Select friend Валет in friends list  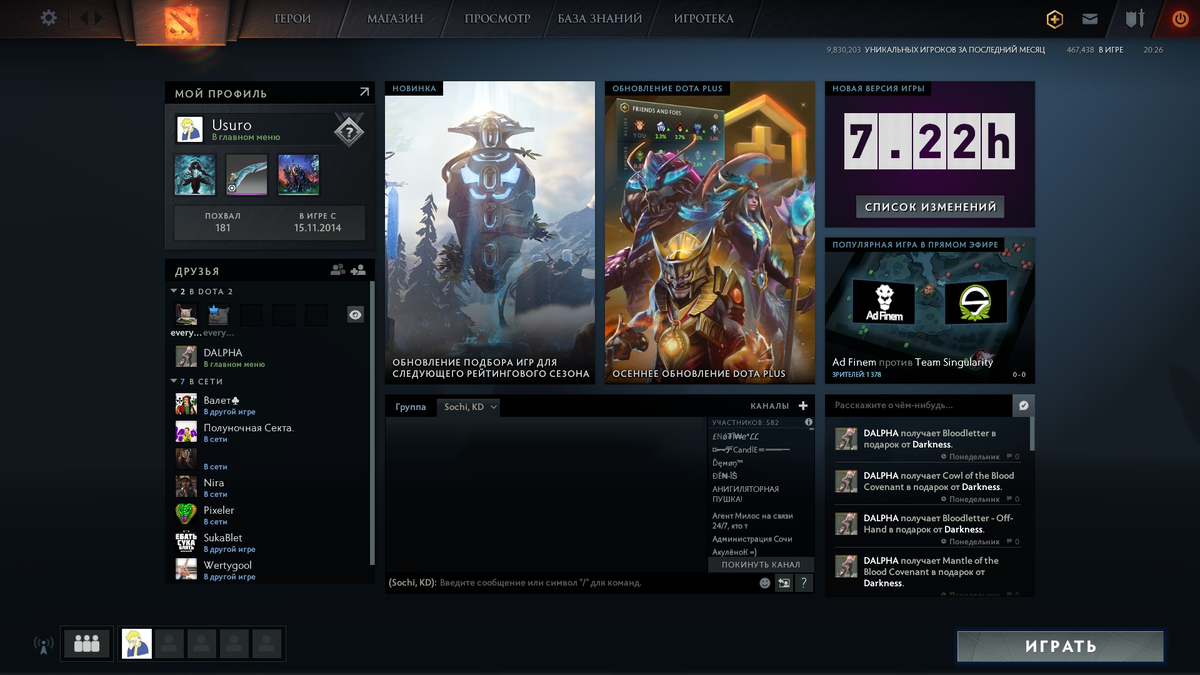[270, 405]
